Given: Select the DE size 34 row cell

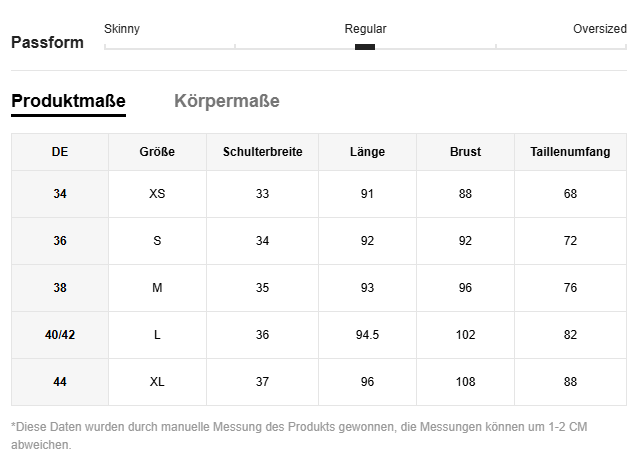Looking at the screenshot, I should 60,194.
